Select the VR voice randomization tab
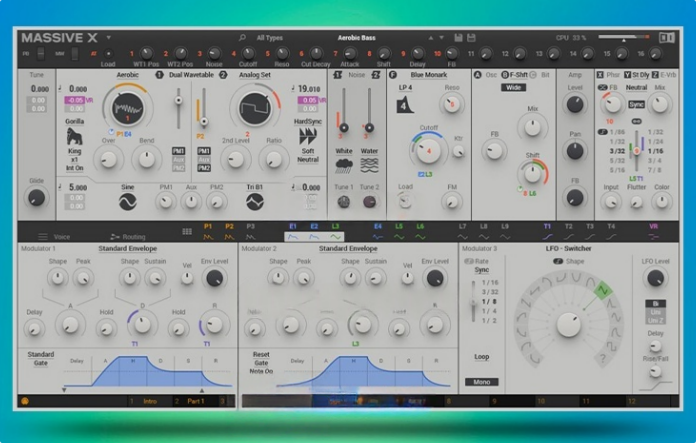 click(x=653, y=231)
